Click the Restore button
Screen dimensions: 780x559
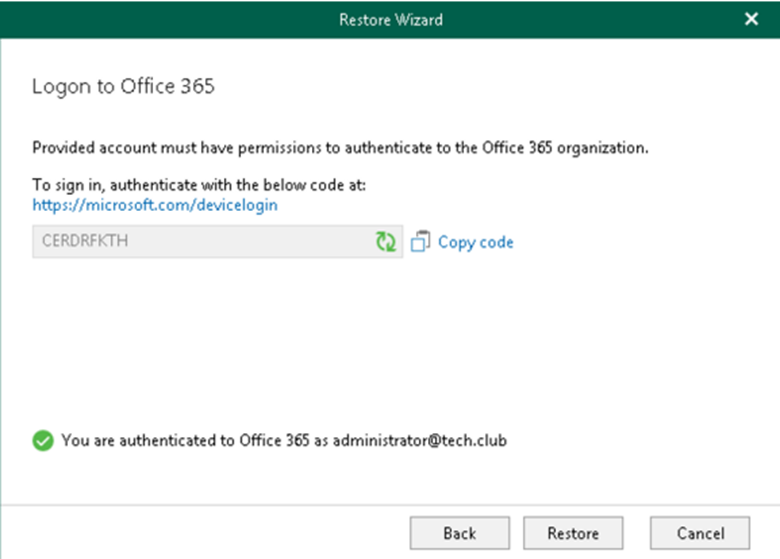tap(573, 533)
